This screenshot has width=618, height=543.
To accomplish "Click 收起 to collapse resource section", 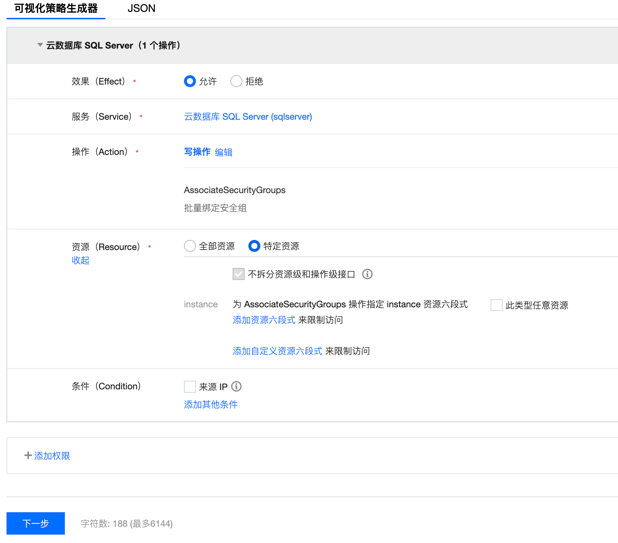I will [80, 261].
